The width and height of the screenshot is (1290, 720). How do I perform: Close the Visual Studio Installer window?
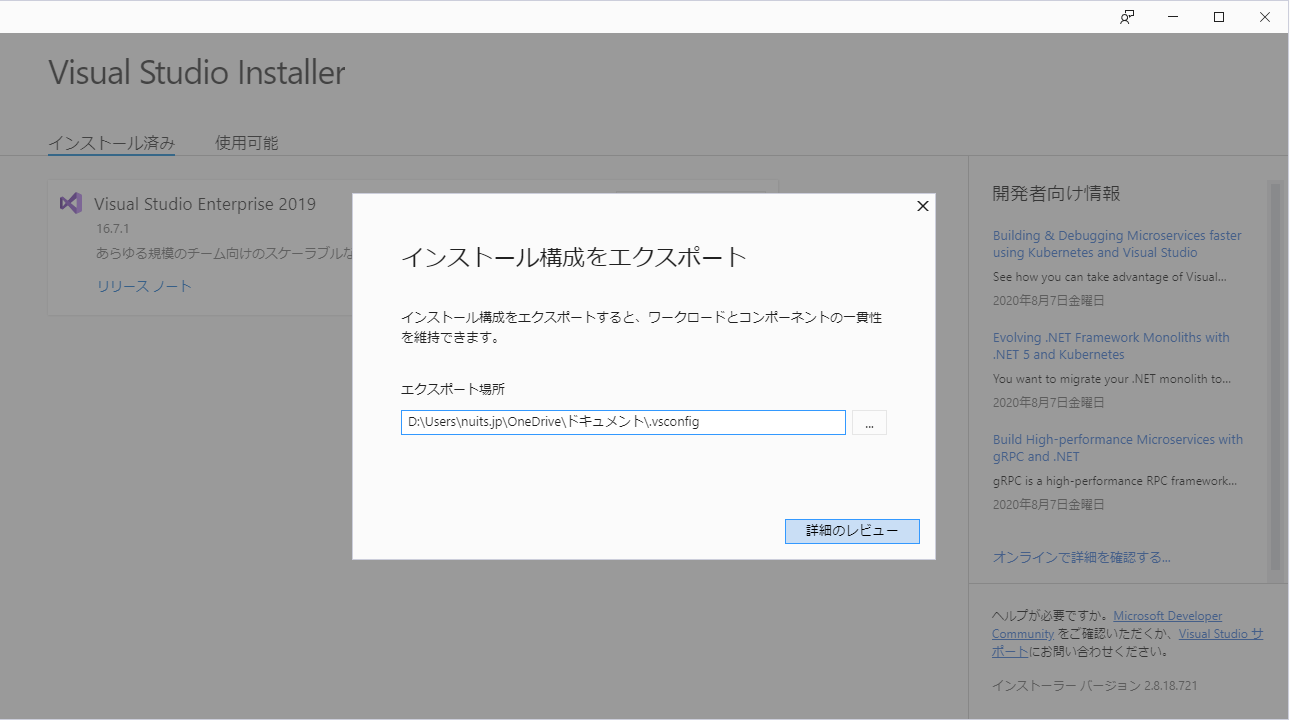1265,17
